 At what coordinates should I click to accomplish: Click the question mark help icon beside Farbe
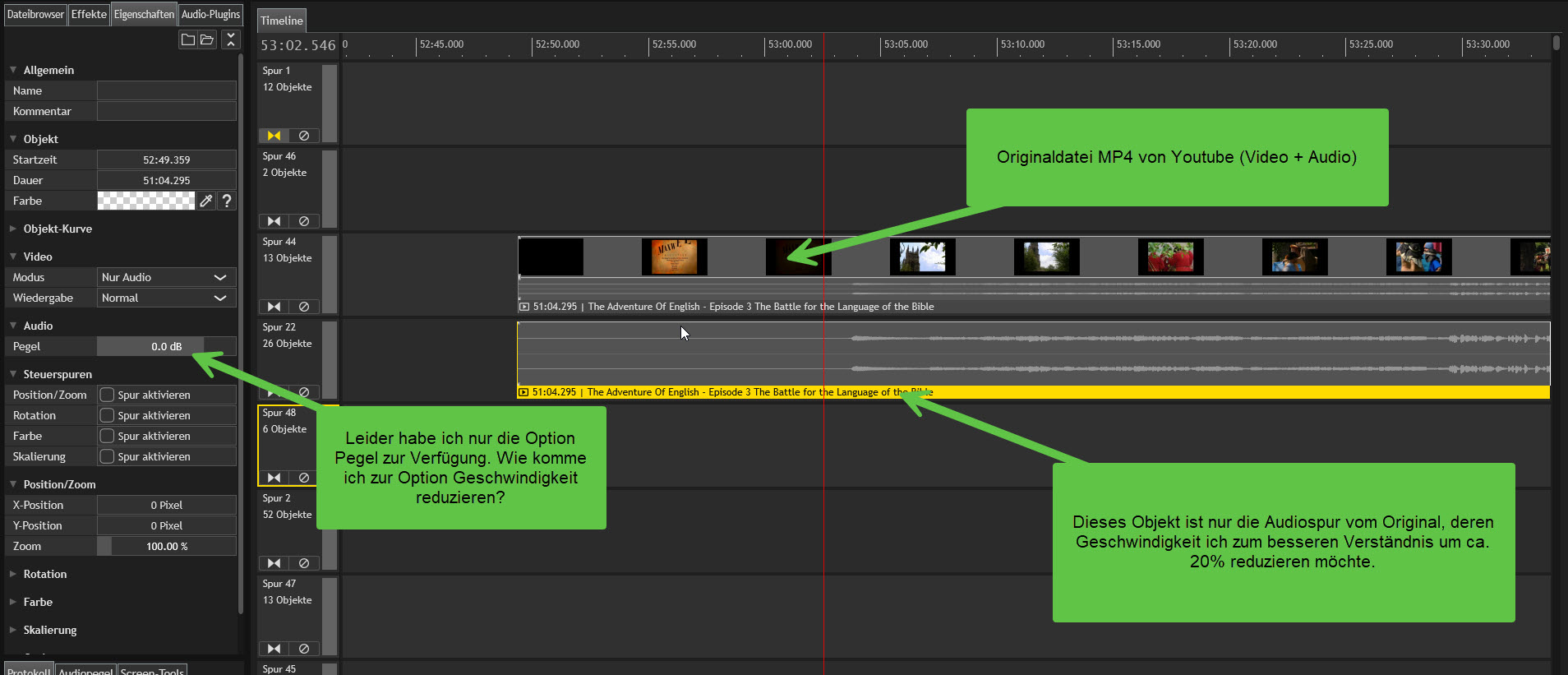227,201
